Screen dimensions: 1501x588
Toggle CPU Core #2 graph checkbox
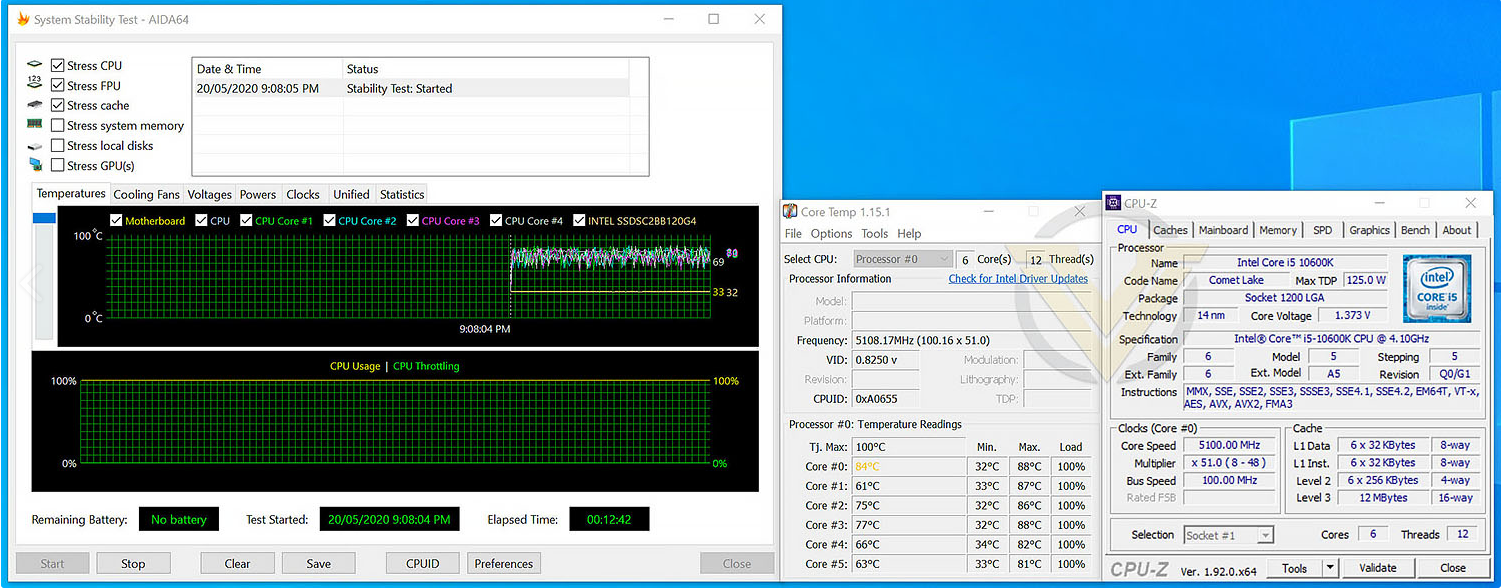(329, 220)
